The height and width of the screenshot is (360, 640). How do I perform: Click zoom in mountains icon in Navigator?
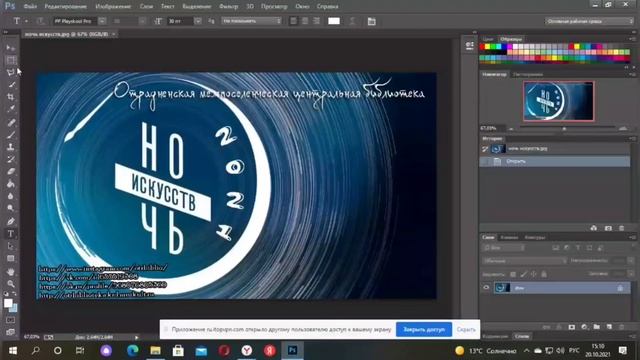tap(623, 129)
